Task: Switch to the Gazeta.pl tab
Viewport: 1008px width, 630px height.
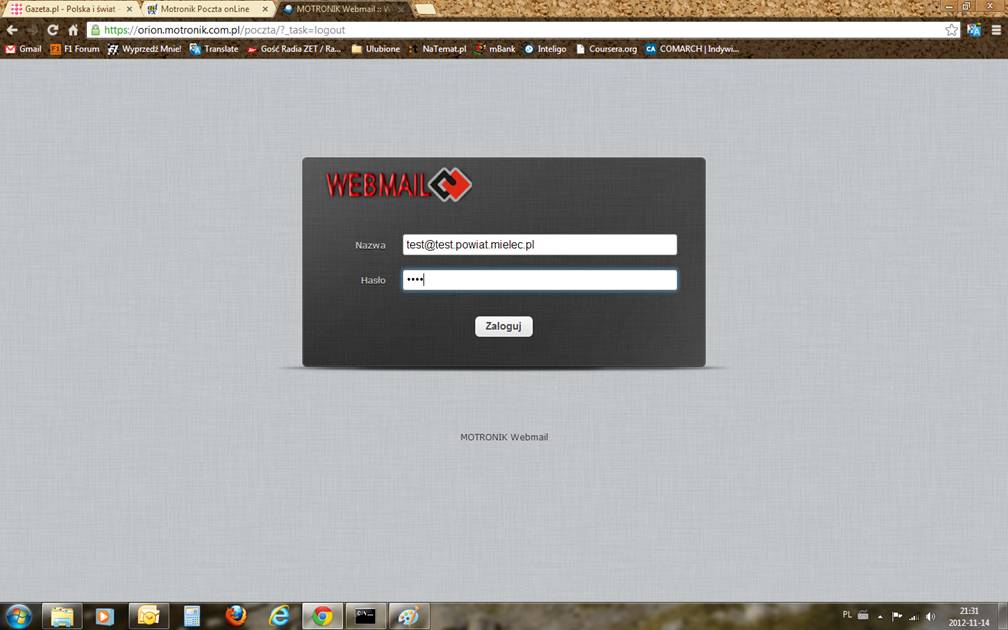Action: [x=66, y=8]
